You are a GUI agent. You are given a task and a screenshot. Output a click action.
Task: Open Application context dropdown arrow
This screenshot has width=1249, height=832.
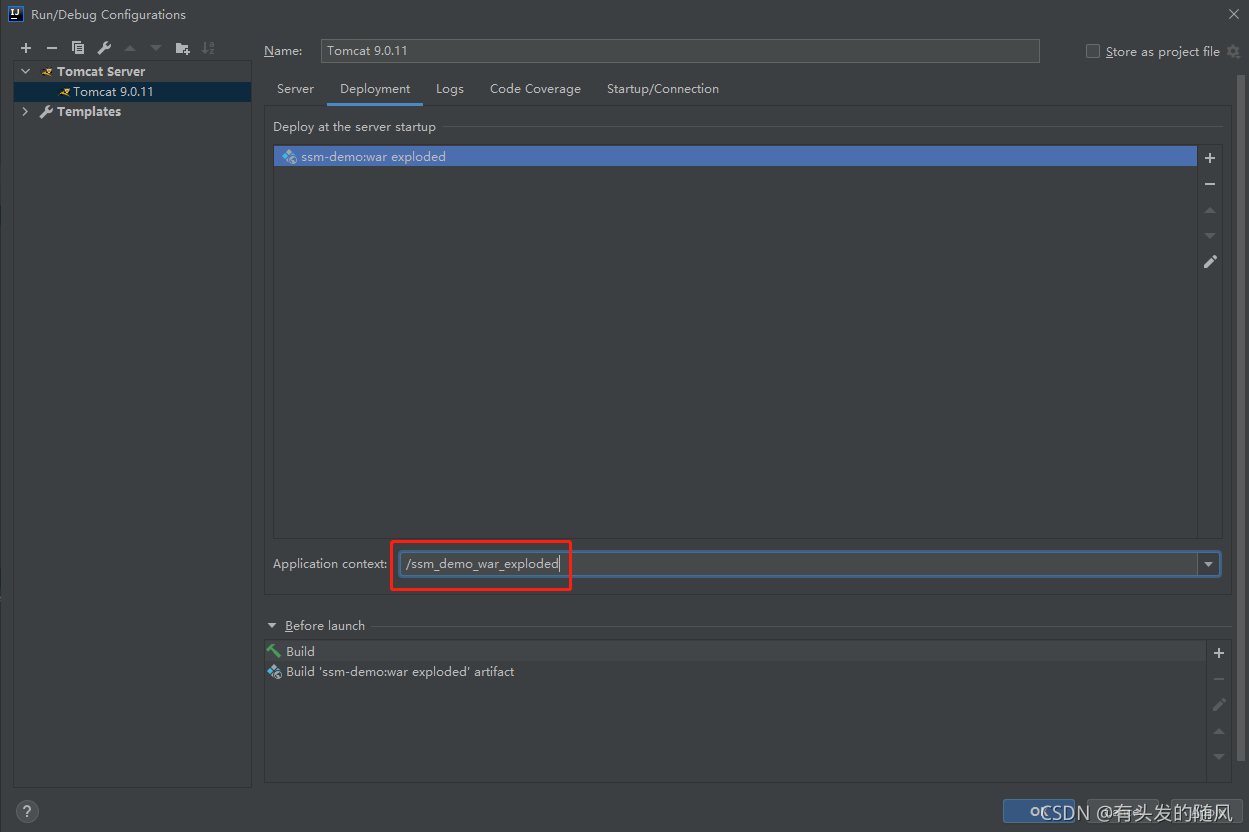pyautogui.click(x=1209, y=565)
